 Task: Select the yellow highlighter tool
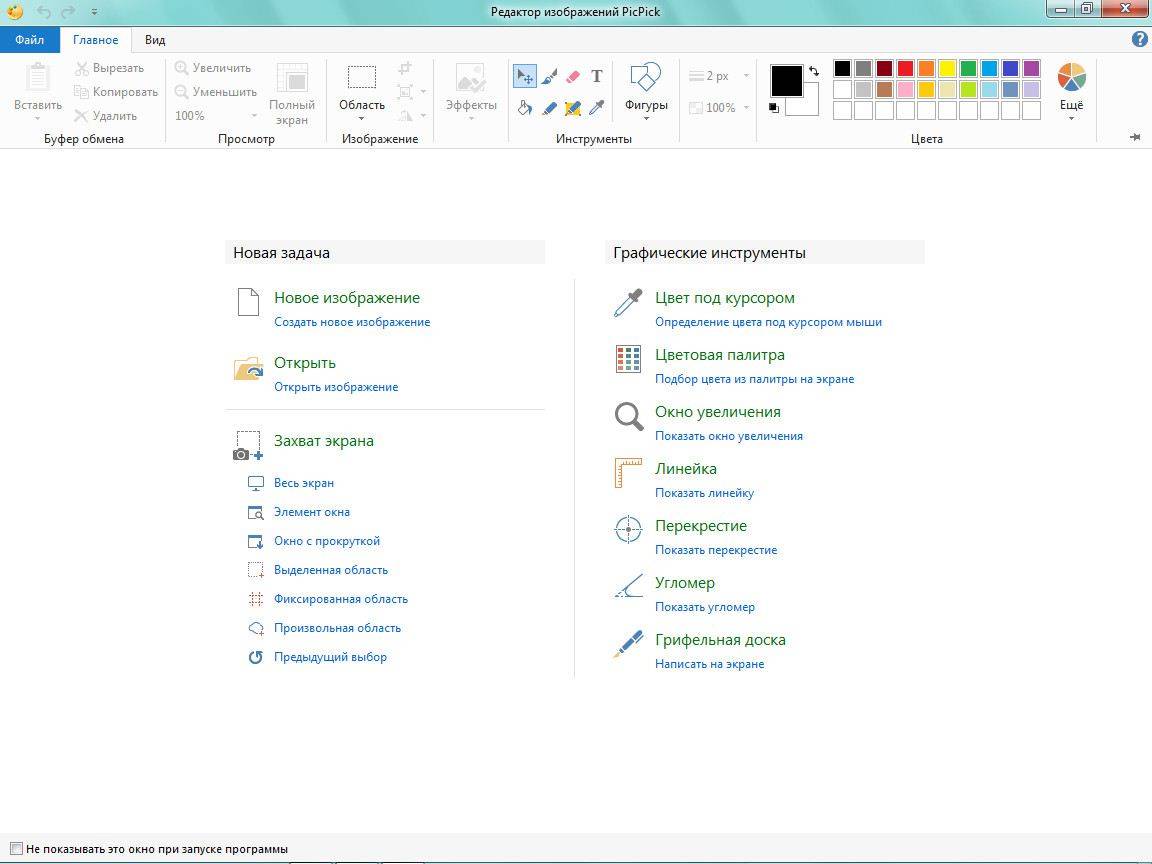pyautogui.click(x=573, y=108)
